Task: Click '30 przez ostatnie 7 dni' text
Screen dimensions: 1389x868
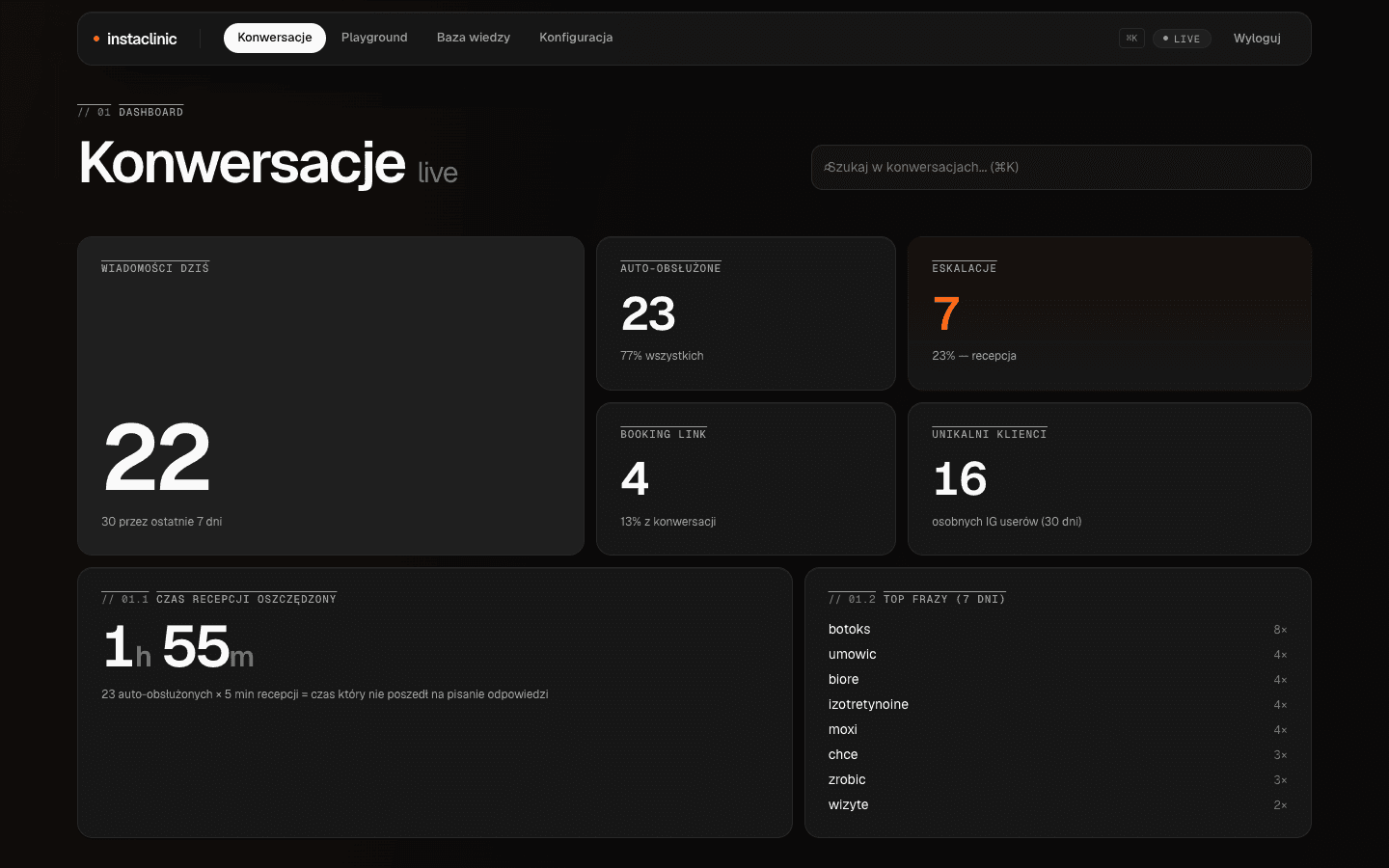Action: [162, 522]
